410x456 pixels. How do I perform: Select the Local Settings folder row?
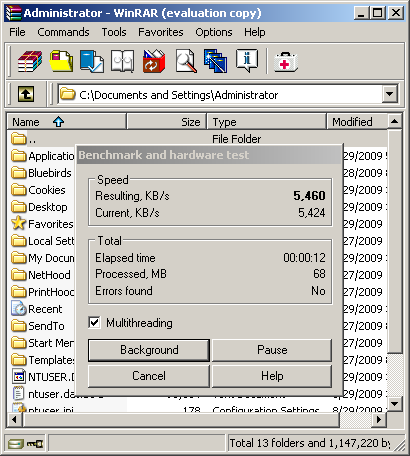[42, 241]
